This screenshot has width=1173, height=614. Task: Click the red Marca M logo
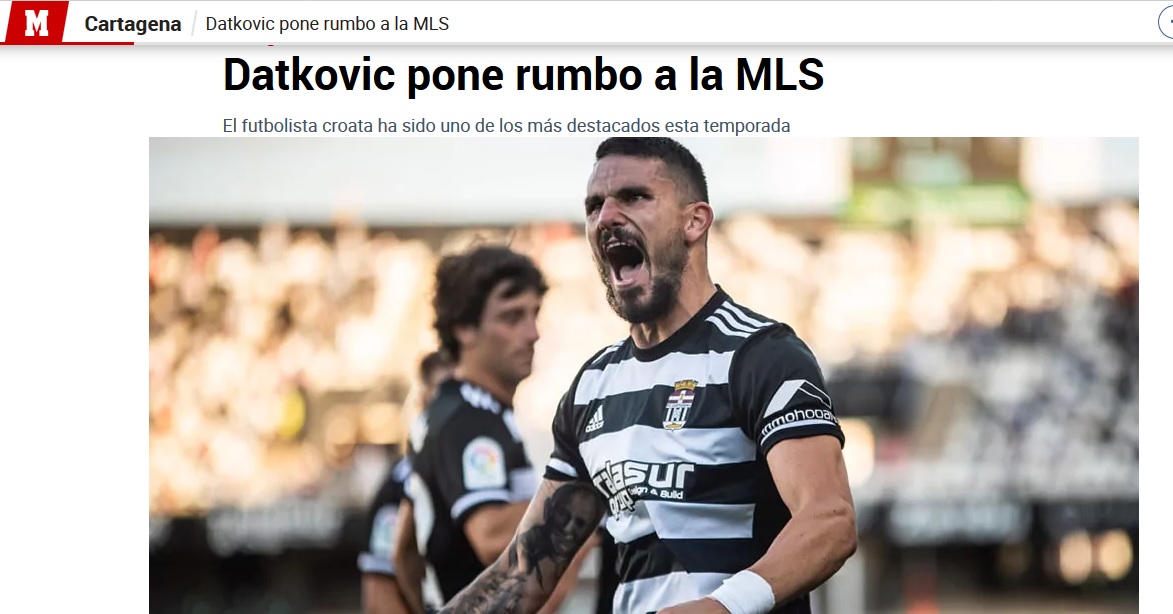point(36,22)
